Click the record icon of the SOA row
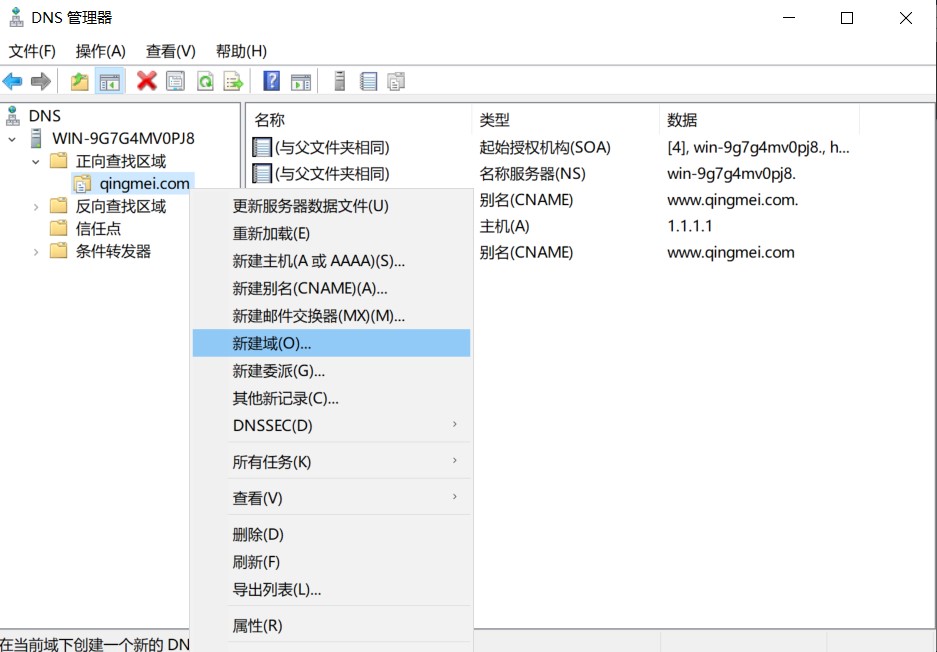 pyautogui.click(x=262, y=147)
